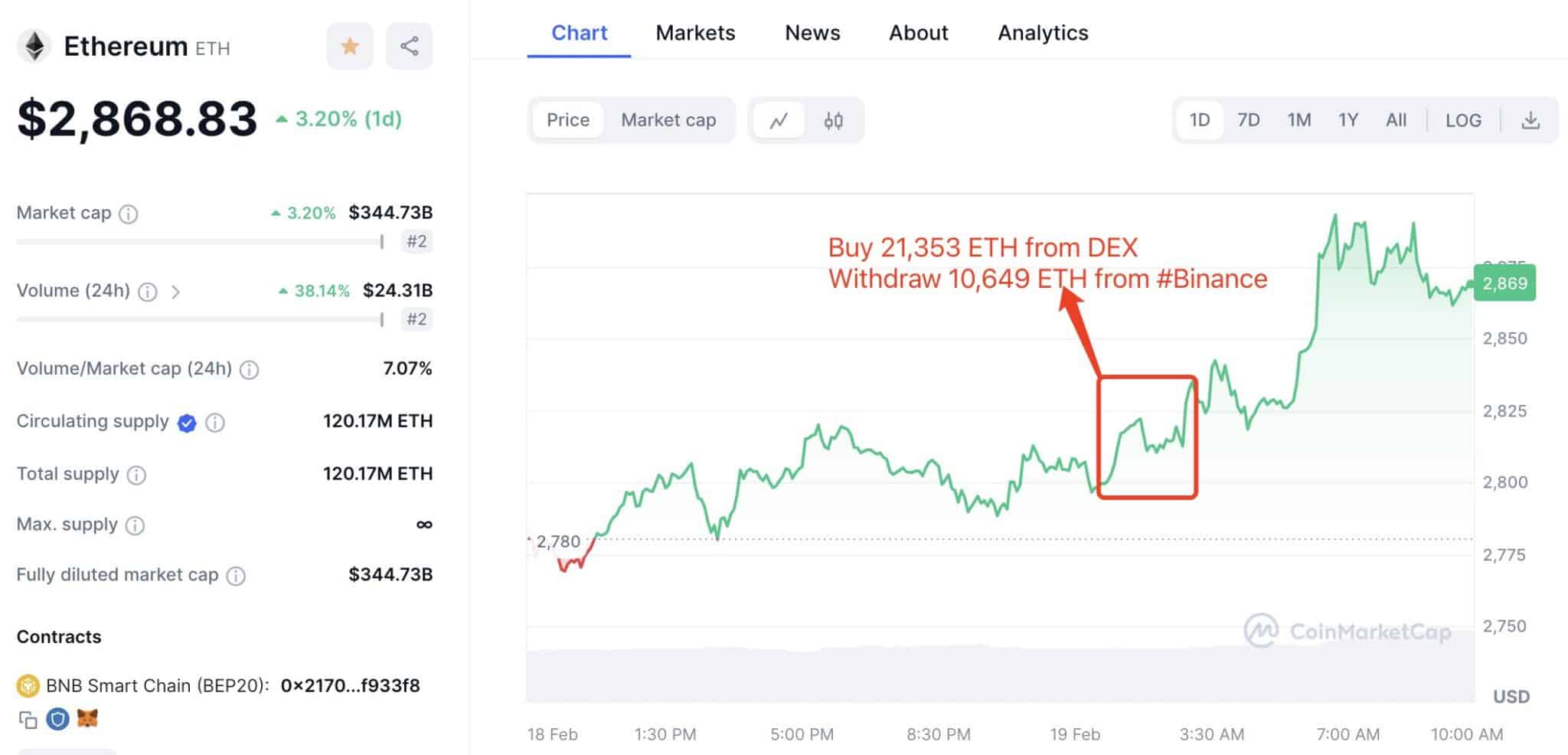Click the Market cap rank progress bar

pyautogui.click(x=199, y=241)
